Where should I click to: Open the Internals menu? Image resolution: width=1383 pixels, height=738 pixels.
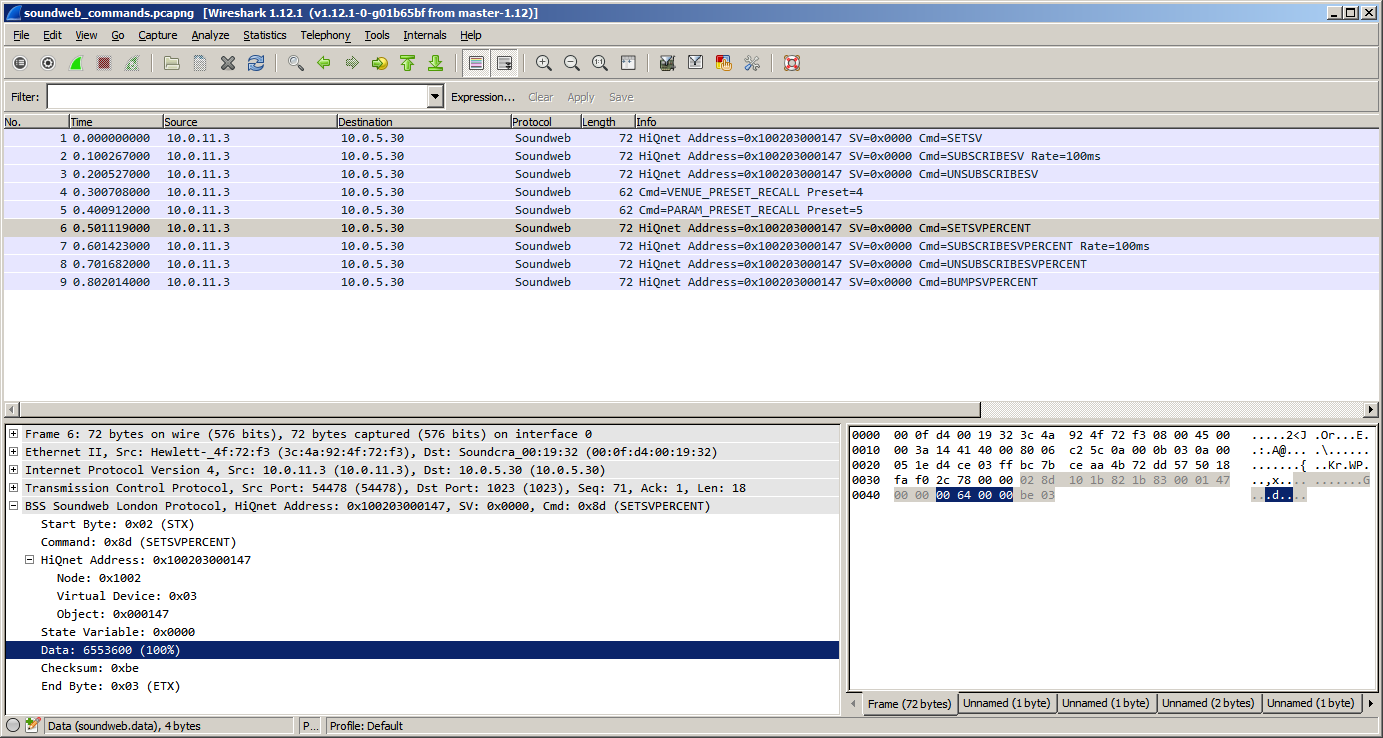tap(425, 35)
